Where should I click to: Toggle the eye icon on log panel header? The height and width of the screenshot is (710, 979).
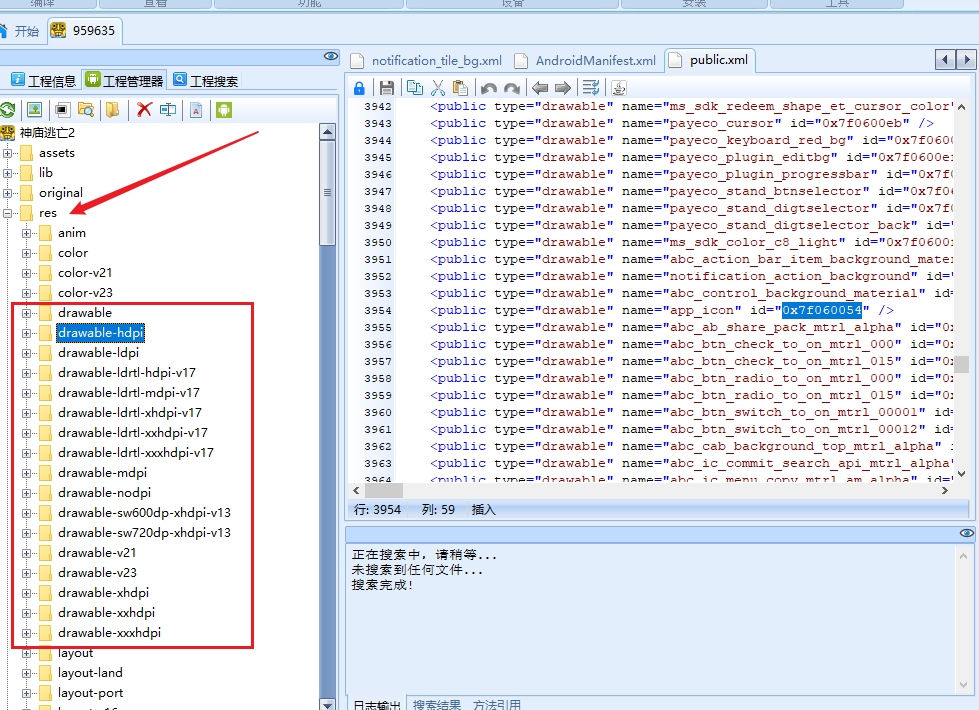tap(967, 533)
